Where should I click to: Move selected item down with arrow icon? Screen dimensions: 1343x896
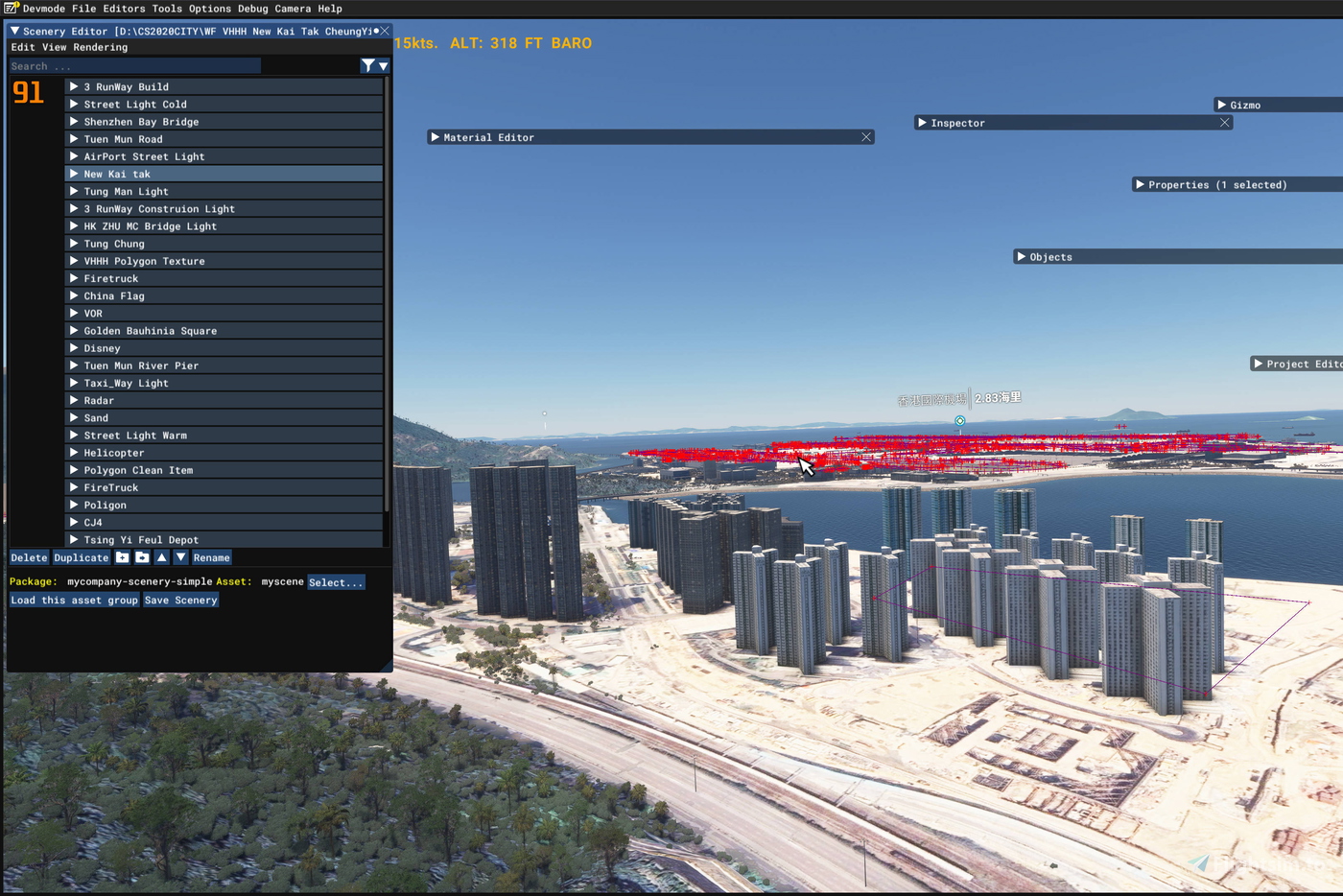click(x=180, y=557)
